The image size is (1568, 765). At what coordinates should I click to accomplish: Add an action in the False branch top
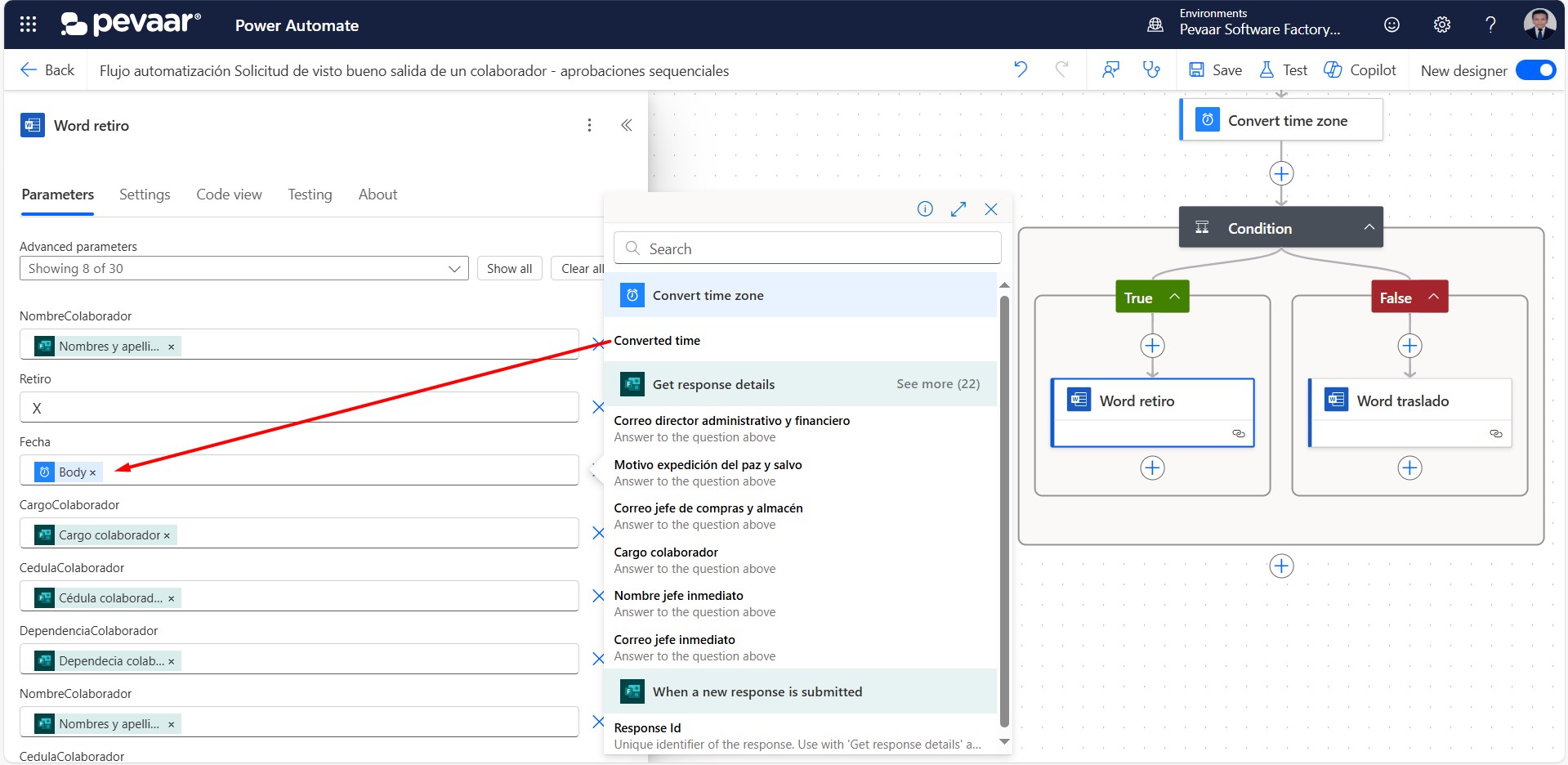point(1409,346)
